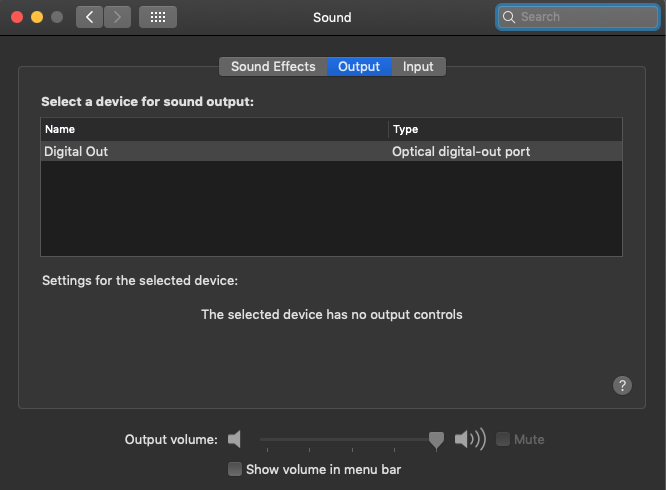Open the Input tab
The width and height of the screenshot is (666, 490).
coord(418,67)
